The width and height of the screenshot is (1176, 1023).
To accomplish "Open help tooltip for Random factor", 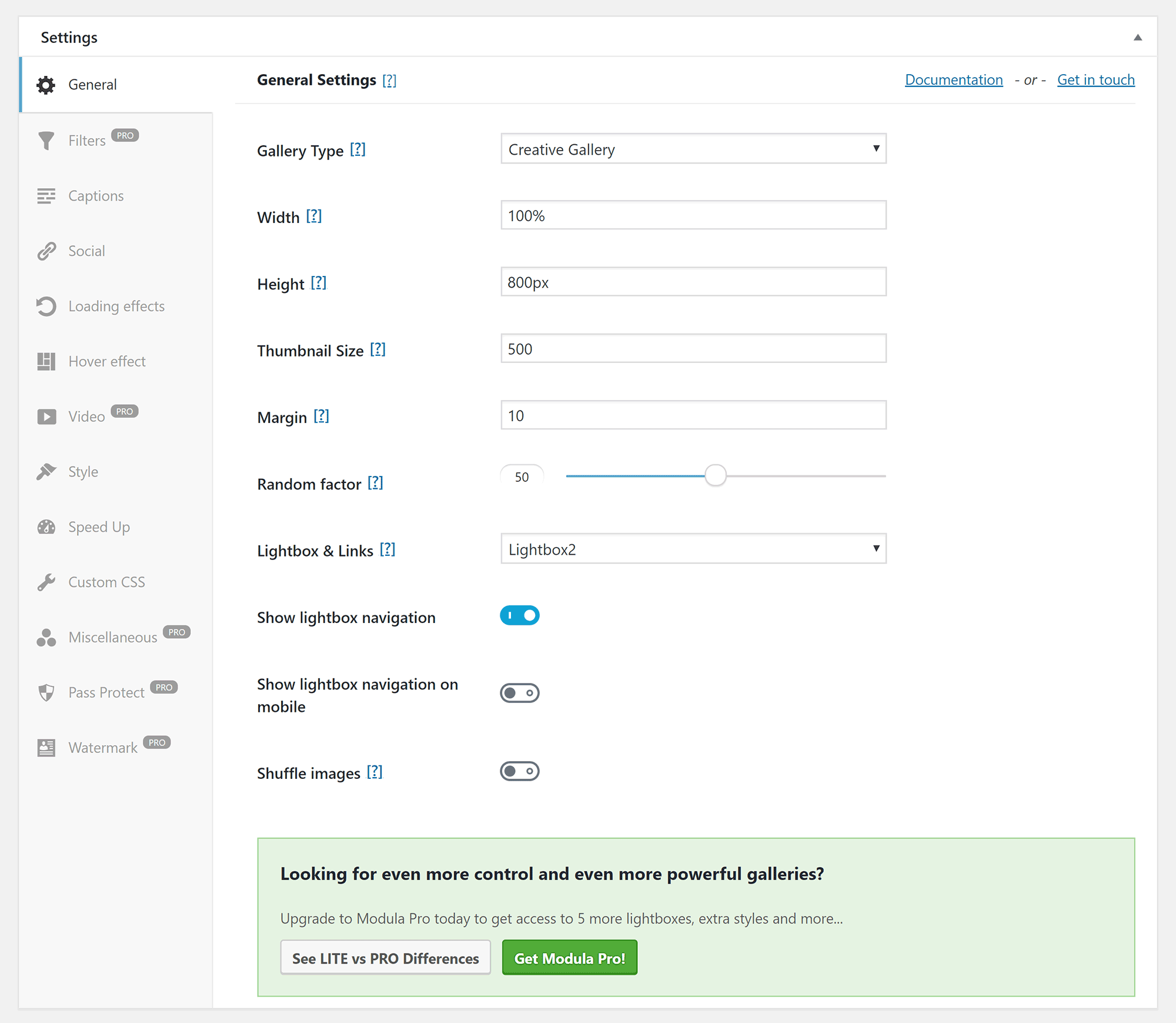I will 375,483.
